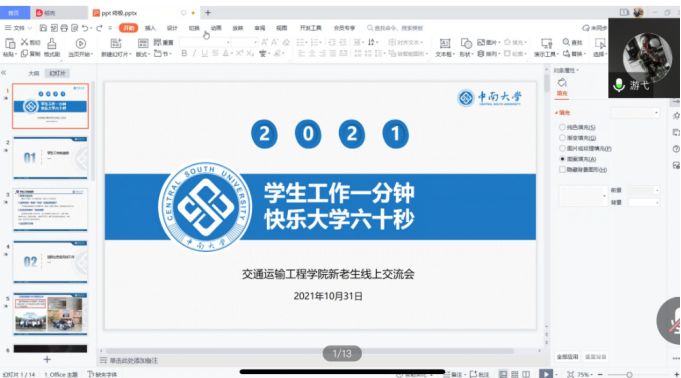Select the solid fill radio option
Viewport: 681px width, 378px height.
[x=562, y=127]
